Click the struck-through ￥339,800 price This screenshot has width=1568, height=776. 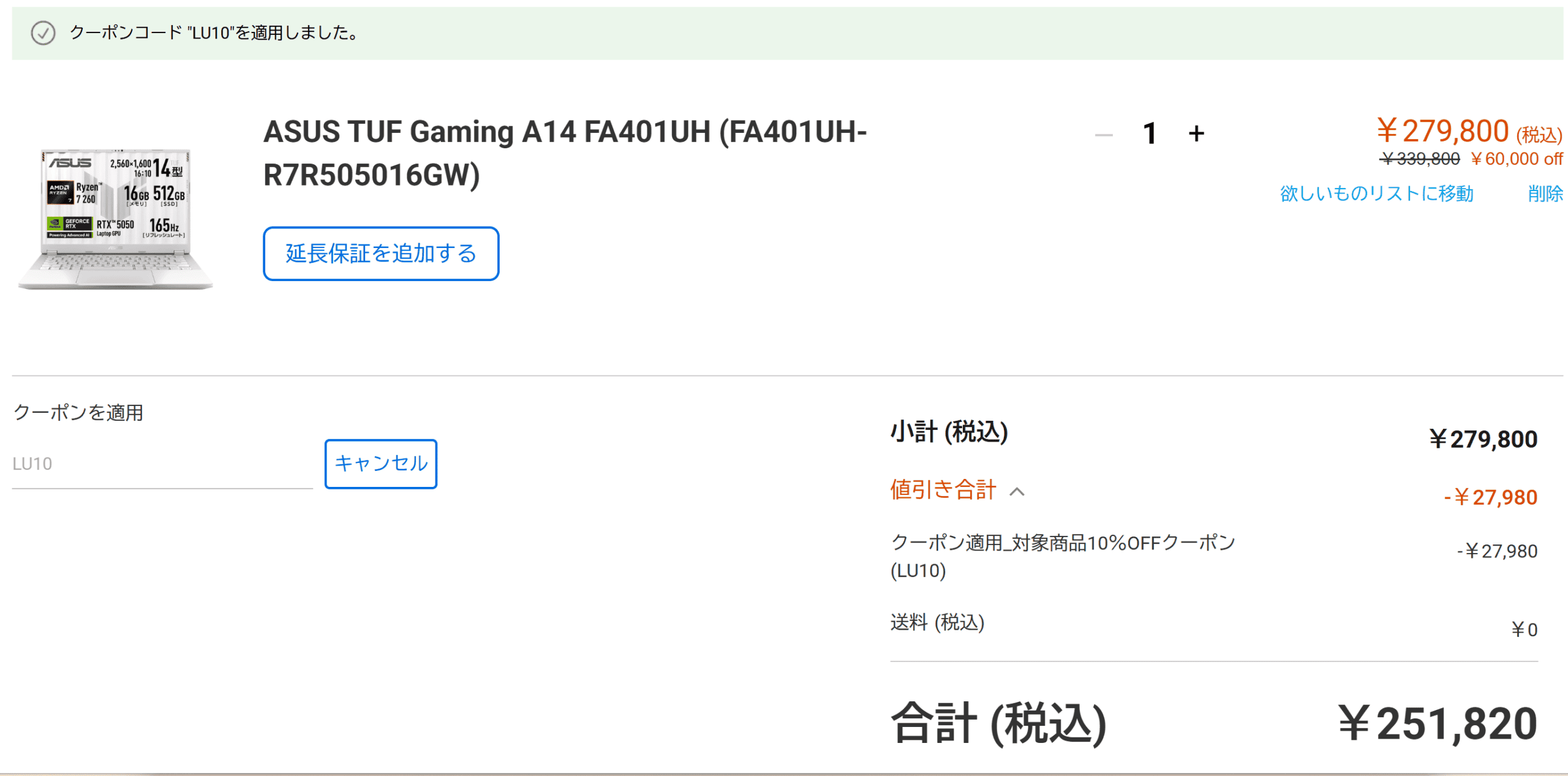coord(1420,159)
